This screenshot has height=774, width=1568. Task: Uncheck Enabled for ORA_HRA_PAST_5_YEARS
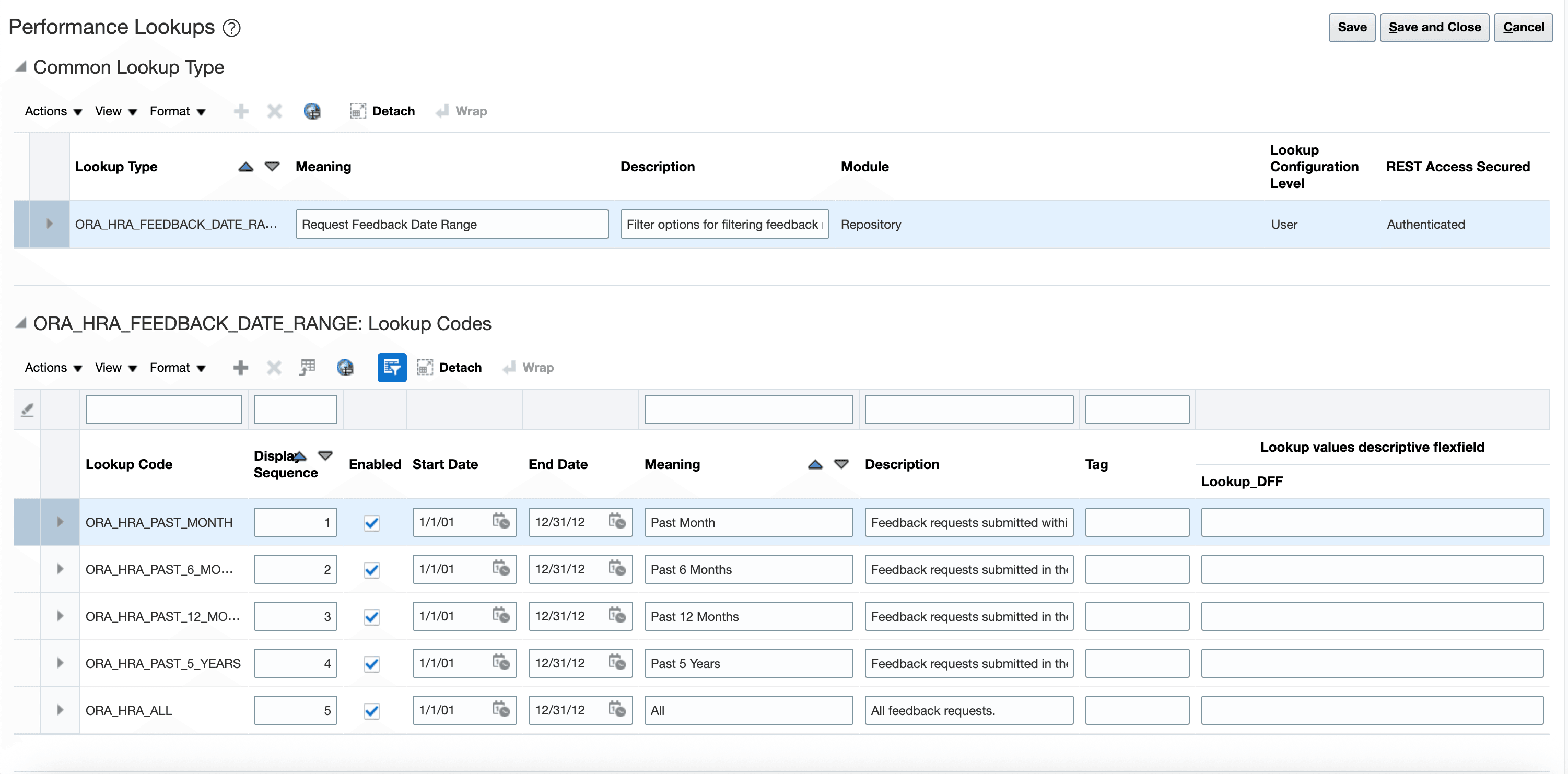(371, 663)
